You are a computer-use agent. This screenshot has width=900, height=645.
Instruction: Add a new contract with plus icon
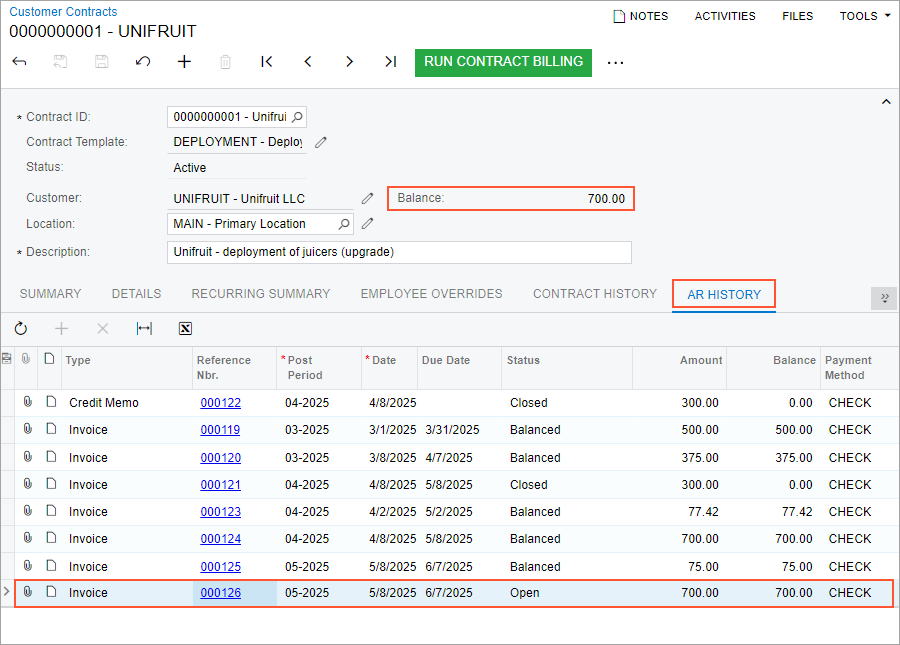184,62
